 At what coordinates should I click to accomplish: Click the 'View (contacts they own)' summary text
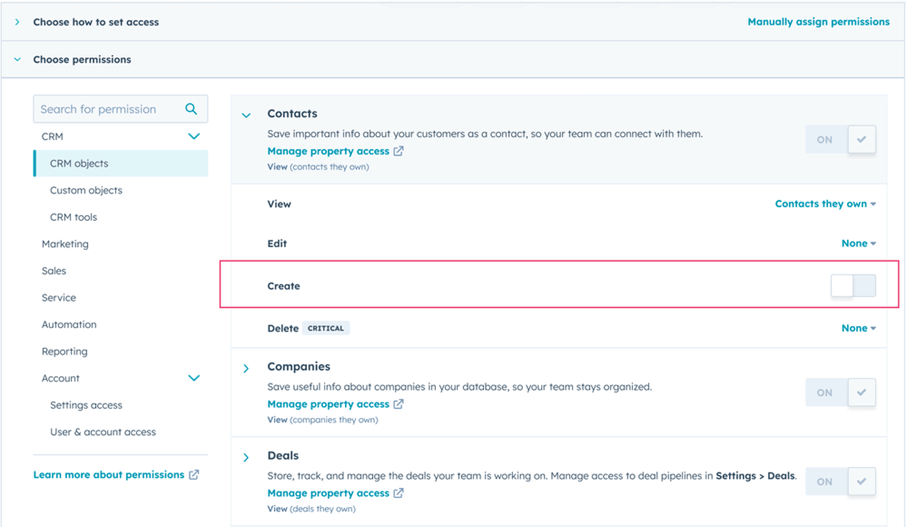(x=318, y=167)
